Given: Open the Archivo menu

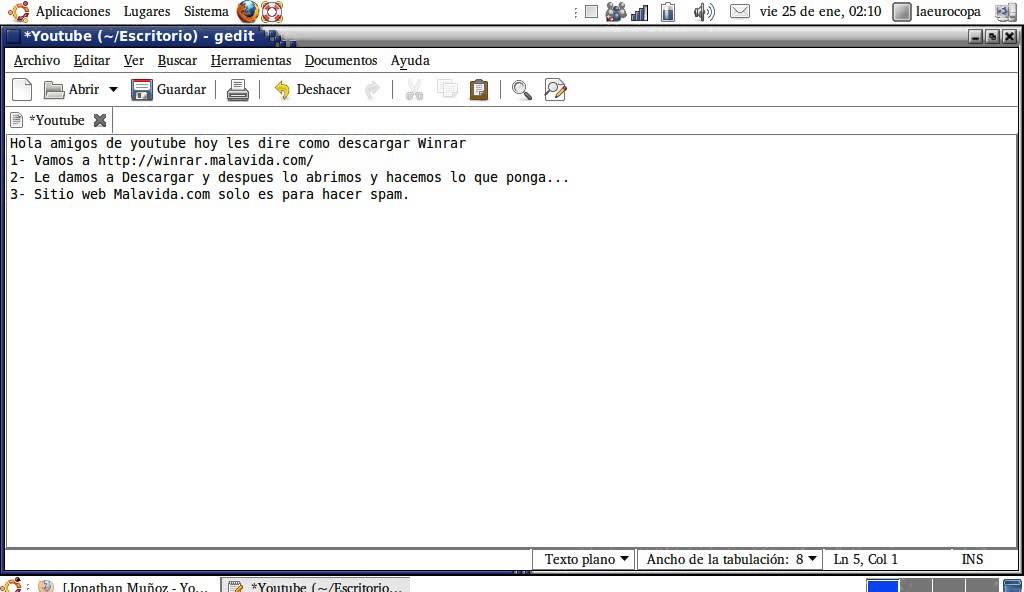Looking at the screenshot, I should [37, 60].
